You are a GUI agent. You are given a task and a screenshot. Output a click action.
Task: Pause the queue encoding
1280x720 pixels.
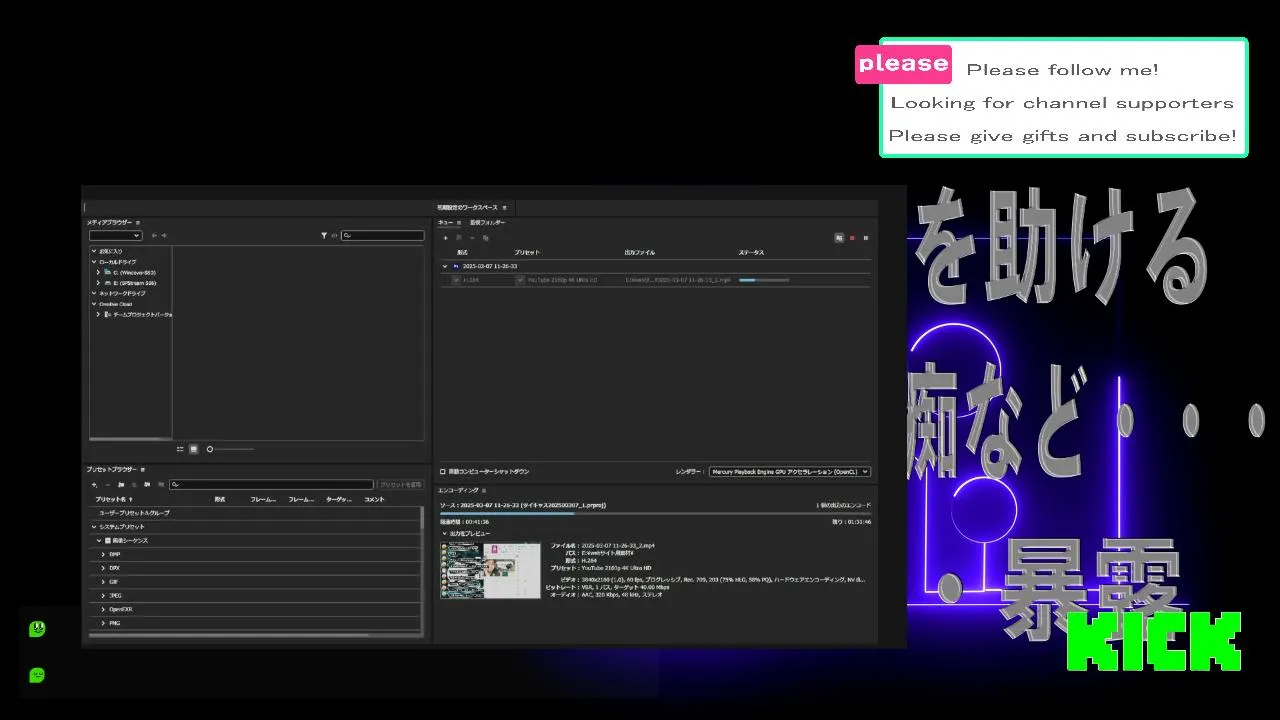pyautogui.click(x=865, y=238)
